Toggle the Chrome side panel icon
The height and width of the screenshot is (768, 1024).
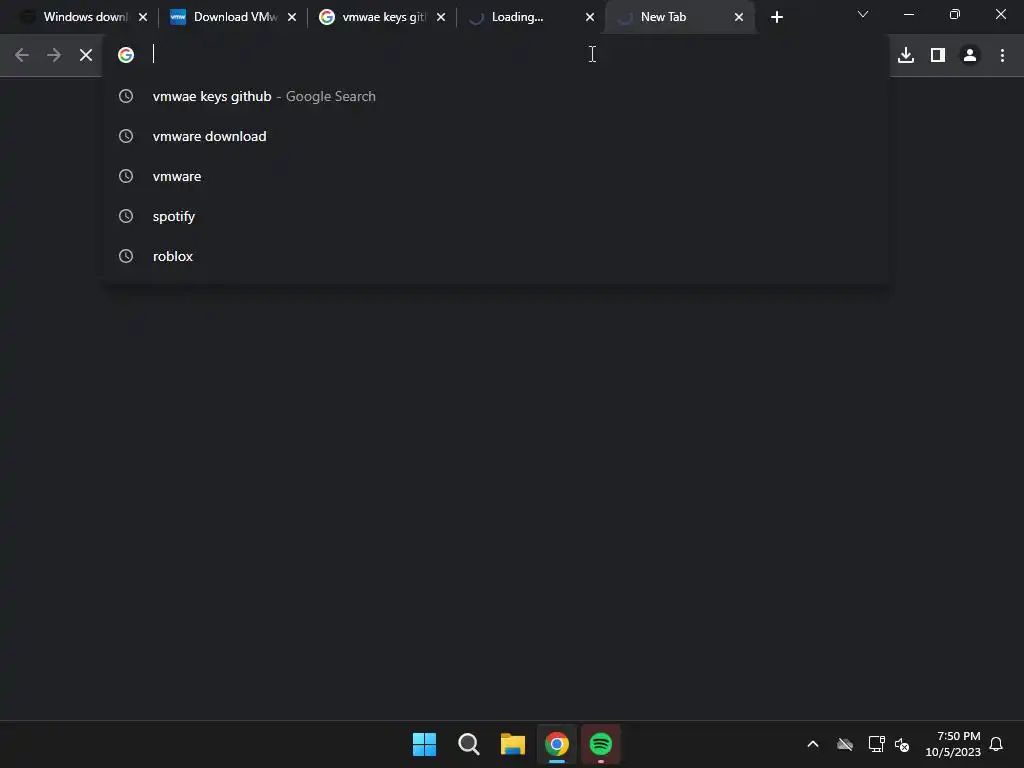pyautogui.click(x=938, y=55)
